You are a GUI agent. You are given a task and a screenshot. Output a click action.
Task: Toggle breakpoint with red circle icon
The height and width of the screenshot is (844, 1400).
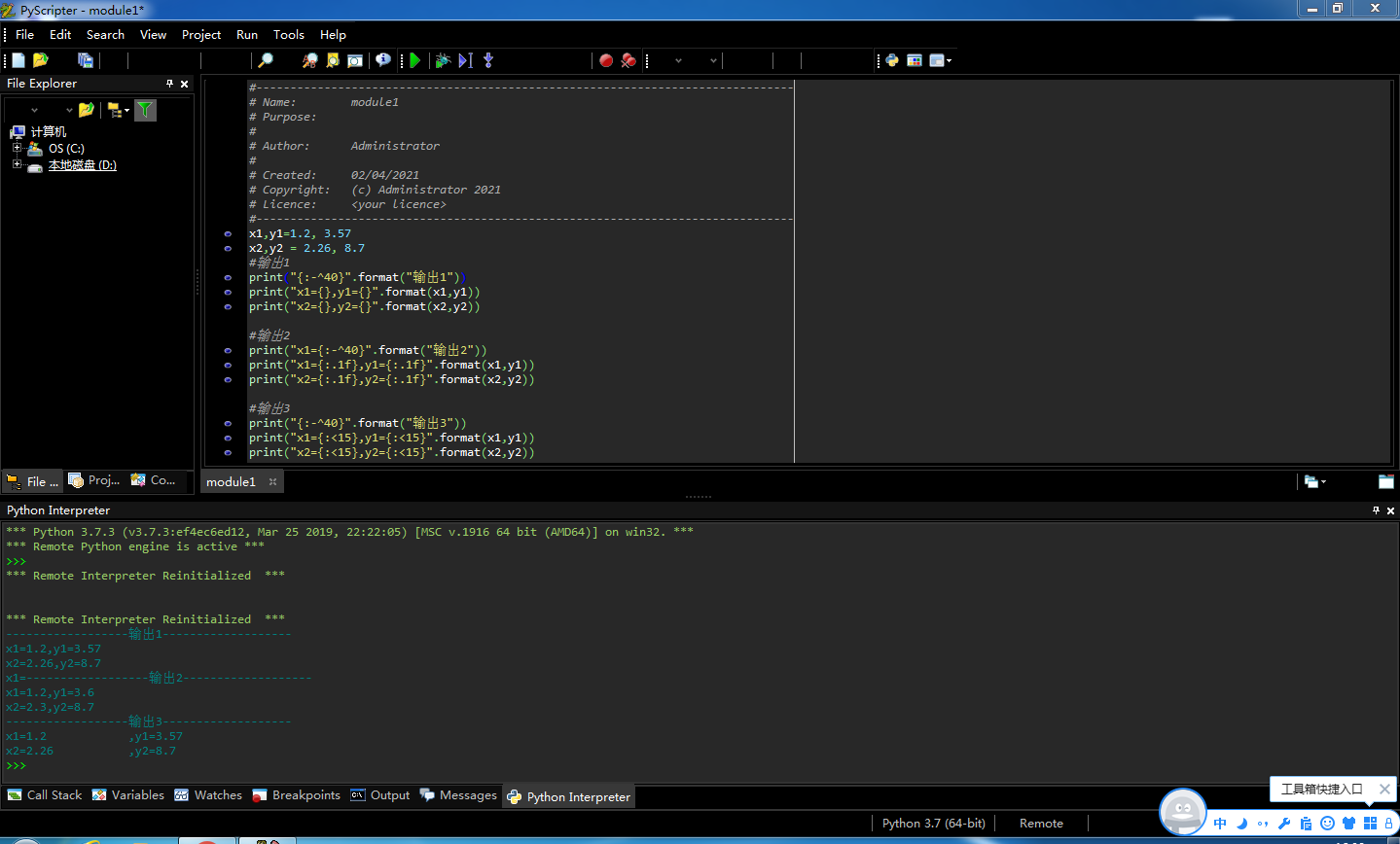(x=606, y=60)
